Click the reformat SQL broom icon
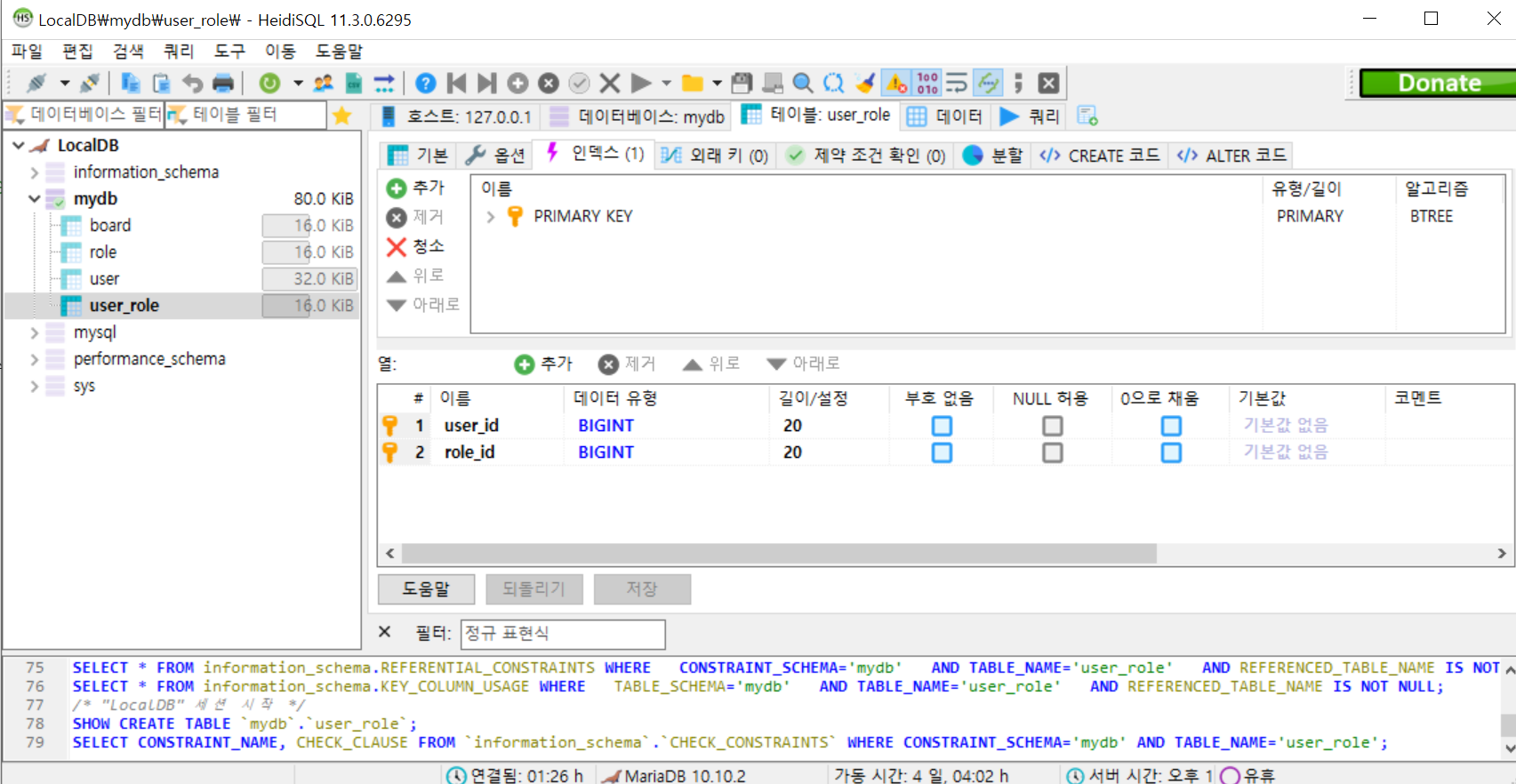 [864, 83]
